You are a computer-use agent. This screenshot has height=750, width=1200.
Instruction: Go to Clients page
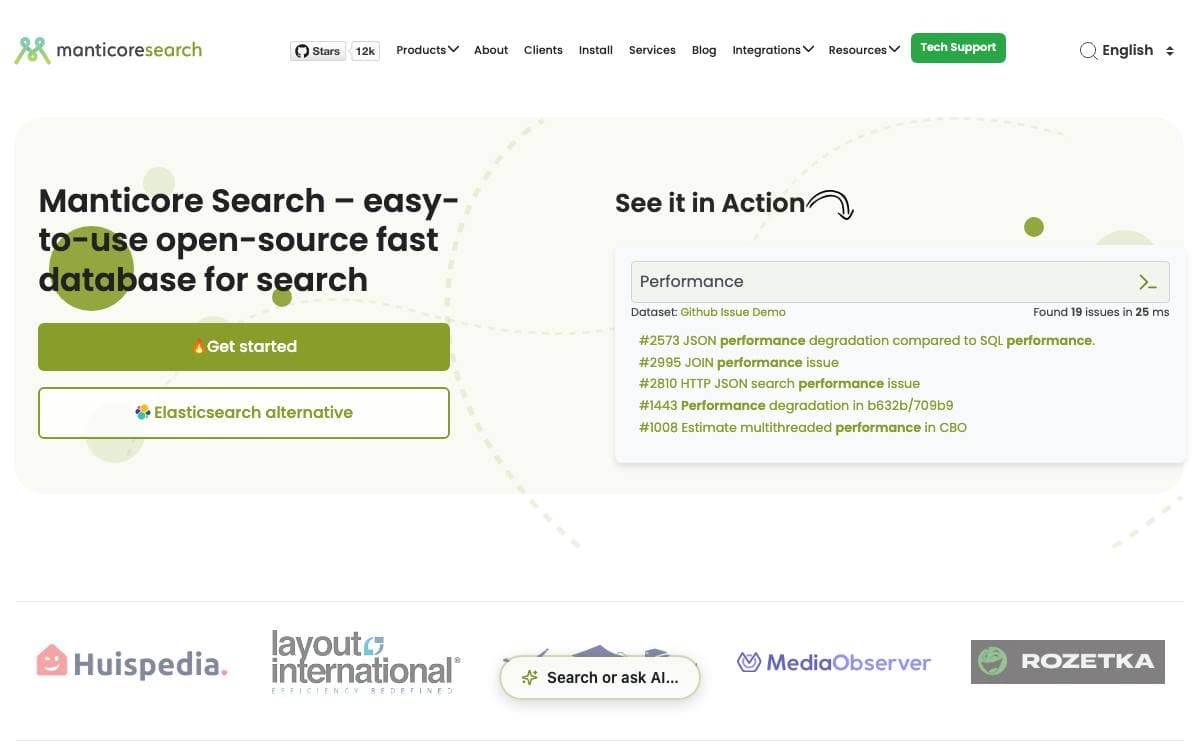tap(543, 50)
